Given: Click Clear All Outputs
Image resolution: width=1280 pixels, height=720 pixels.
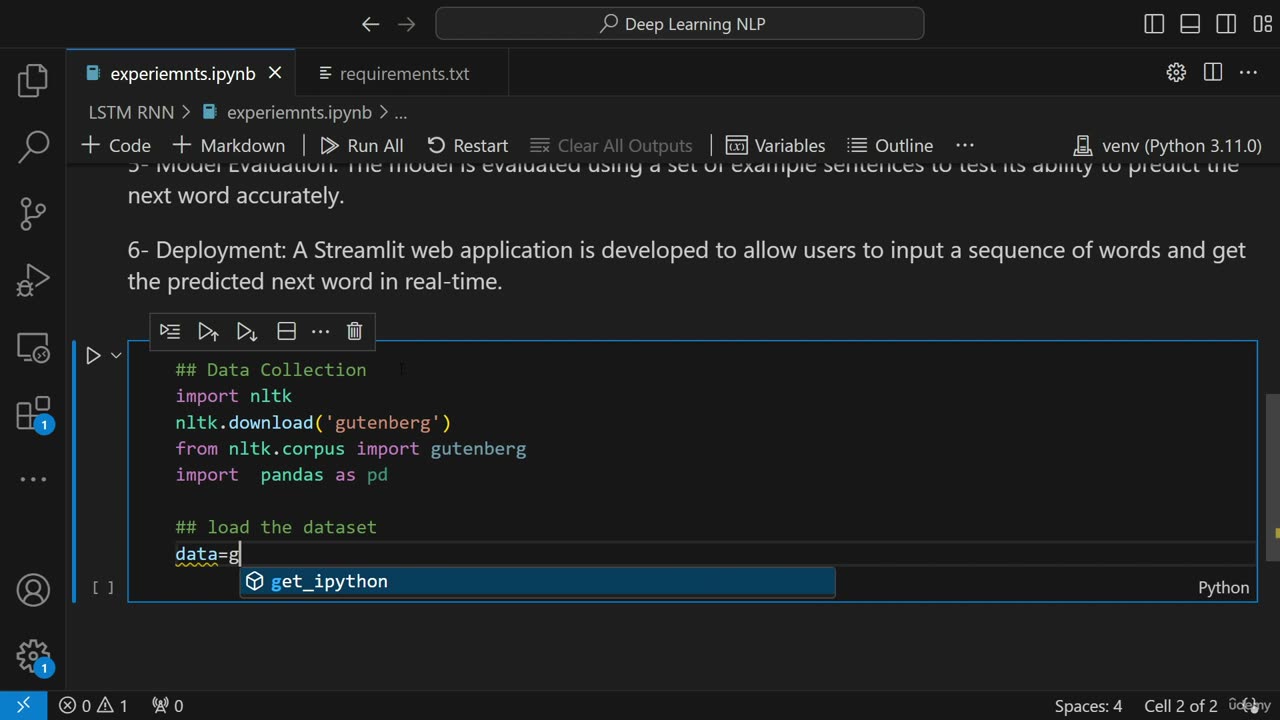Looking at the screenshot, I should tap(611, 145).
